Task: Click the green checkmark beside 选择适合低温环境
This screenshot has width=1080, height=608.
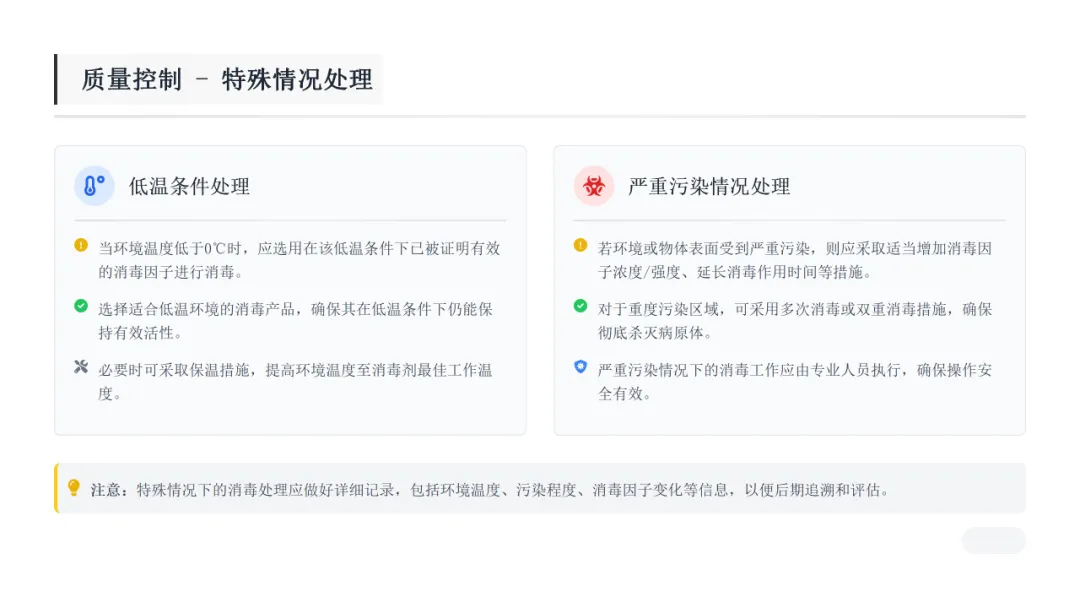Action: 81,306
